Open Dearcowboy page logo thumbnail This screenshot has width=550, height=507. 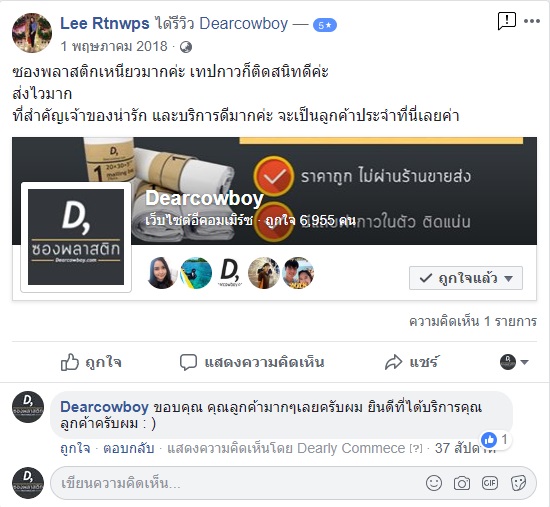coord(76,237)
